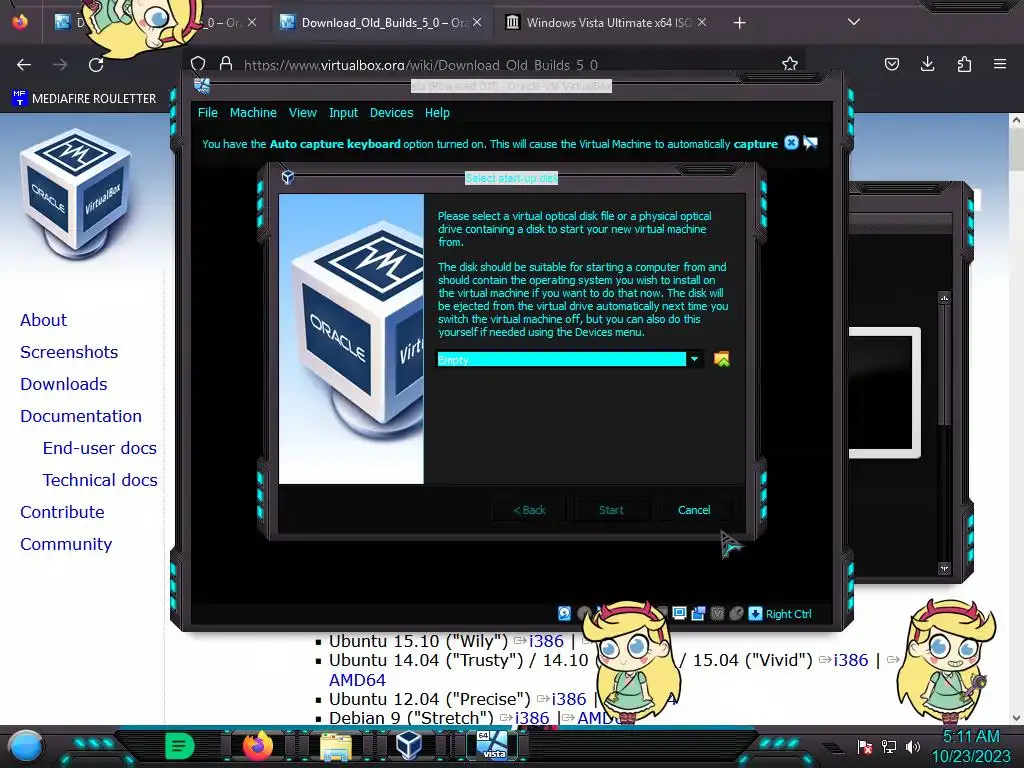
Task: Open a new Firefox tab
Action: (x=739, y=23)
